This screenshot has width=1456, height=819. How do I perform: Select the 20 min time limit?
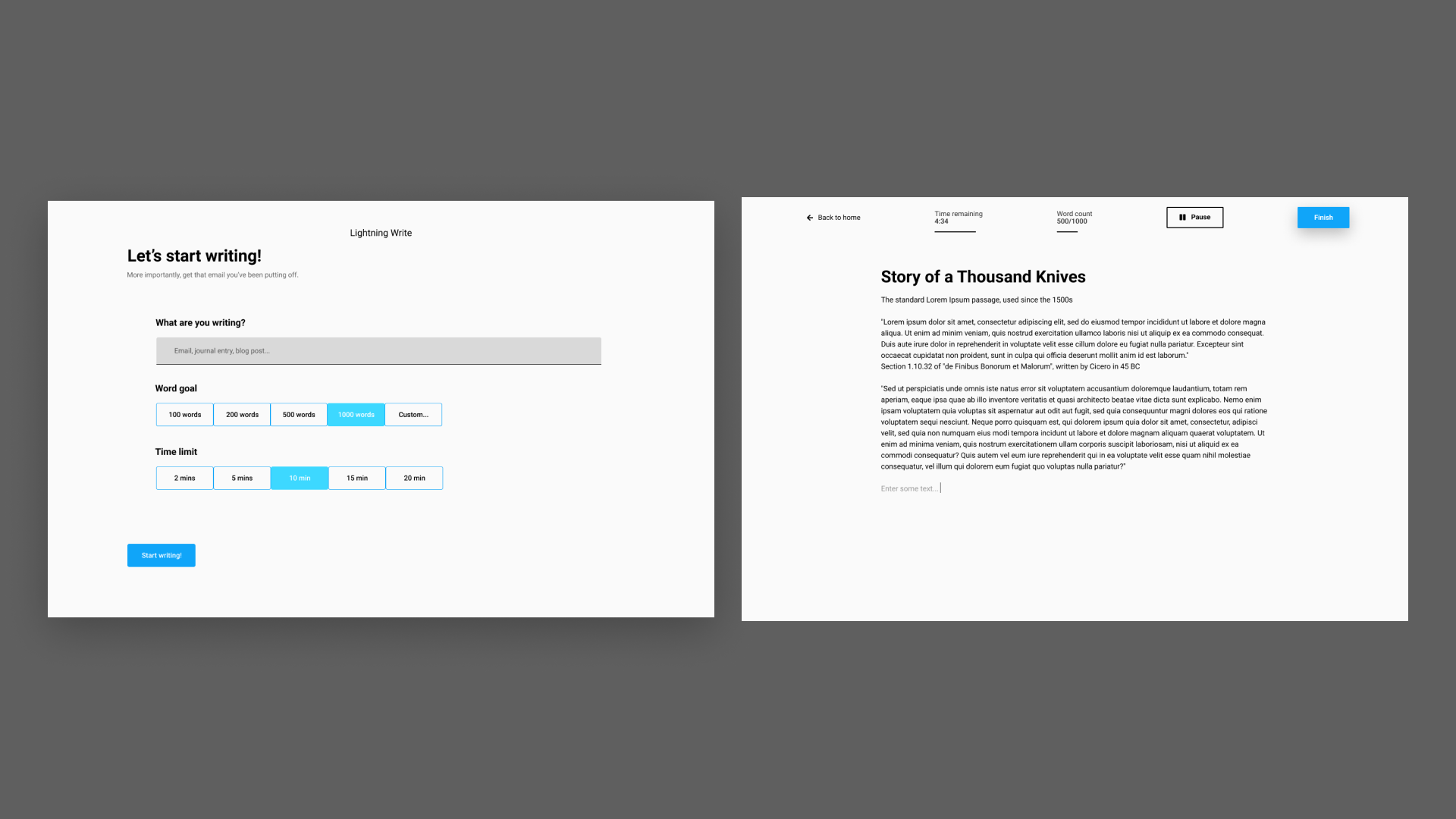point(414,478)
